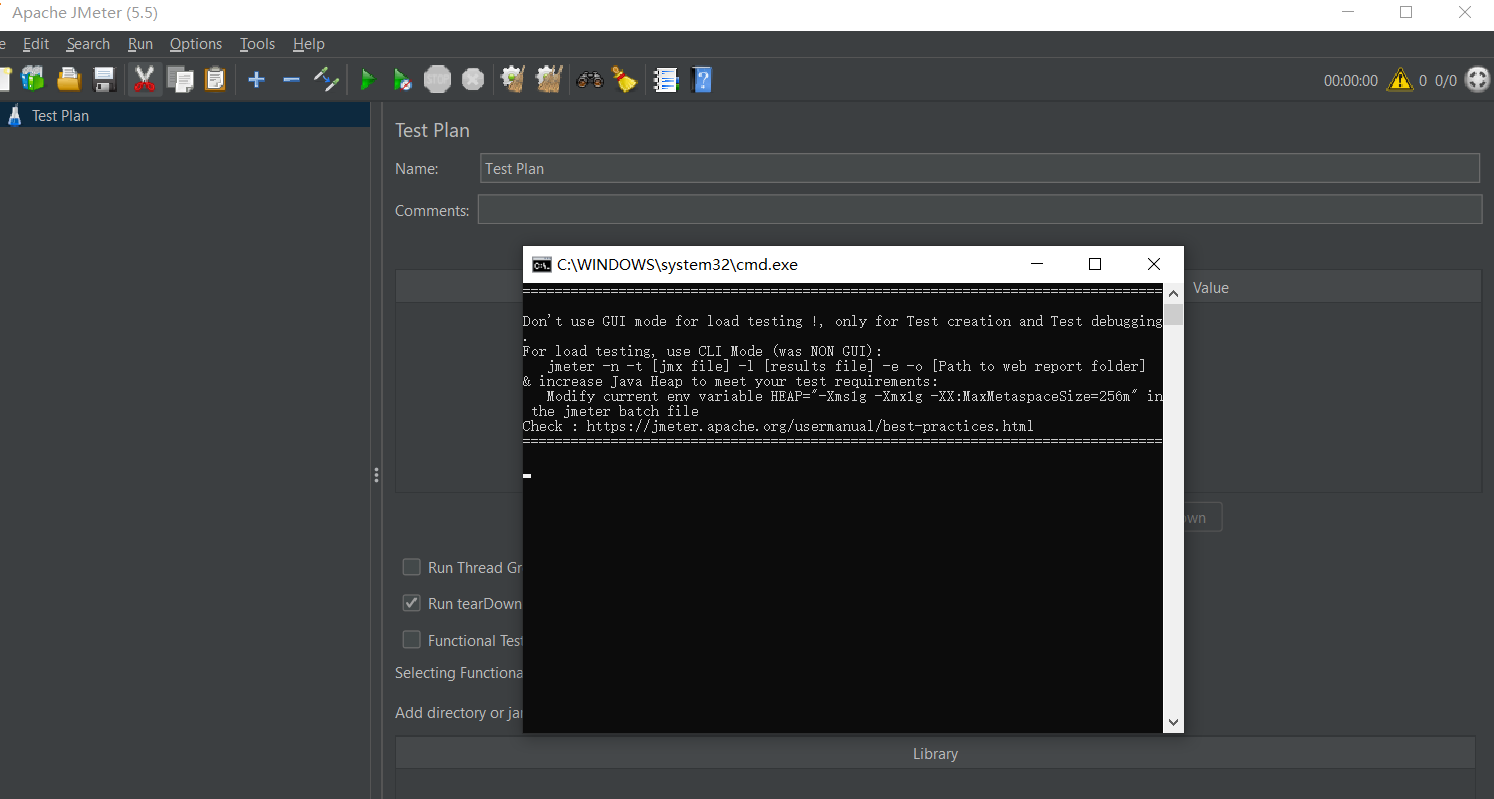Reset search with the broom icon
The width and height of the screenshot is (1494, 799).
pyautogui.click(x=625, y=79)
